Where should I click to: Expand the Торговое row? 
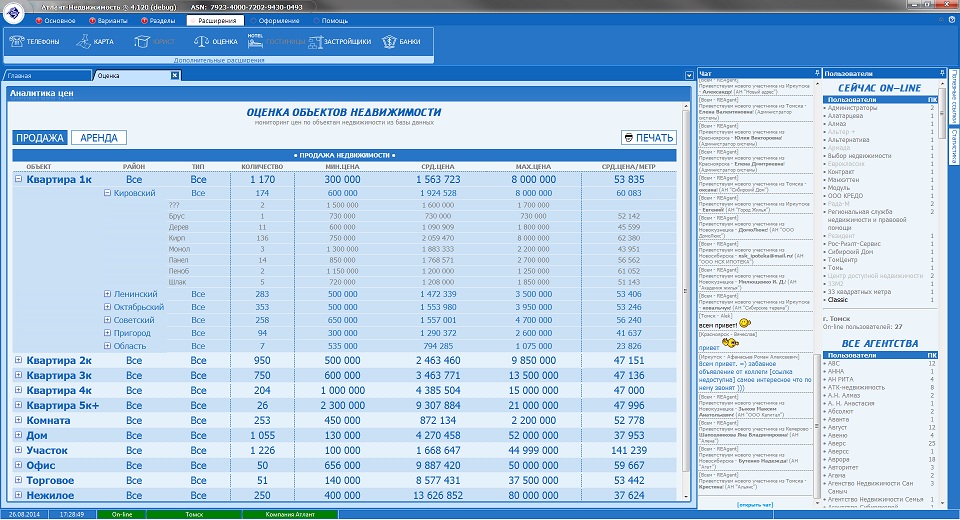click(x=18, y=480)
